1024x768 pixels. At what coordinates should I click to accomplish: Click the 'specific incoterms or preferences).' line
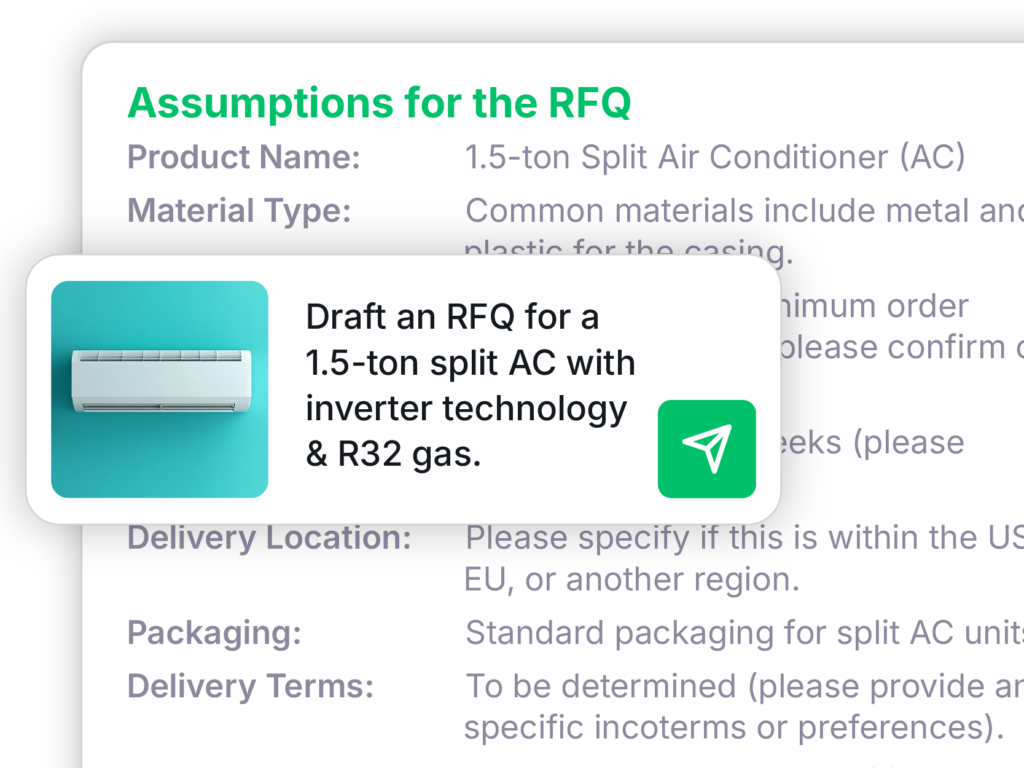point(734,728)
